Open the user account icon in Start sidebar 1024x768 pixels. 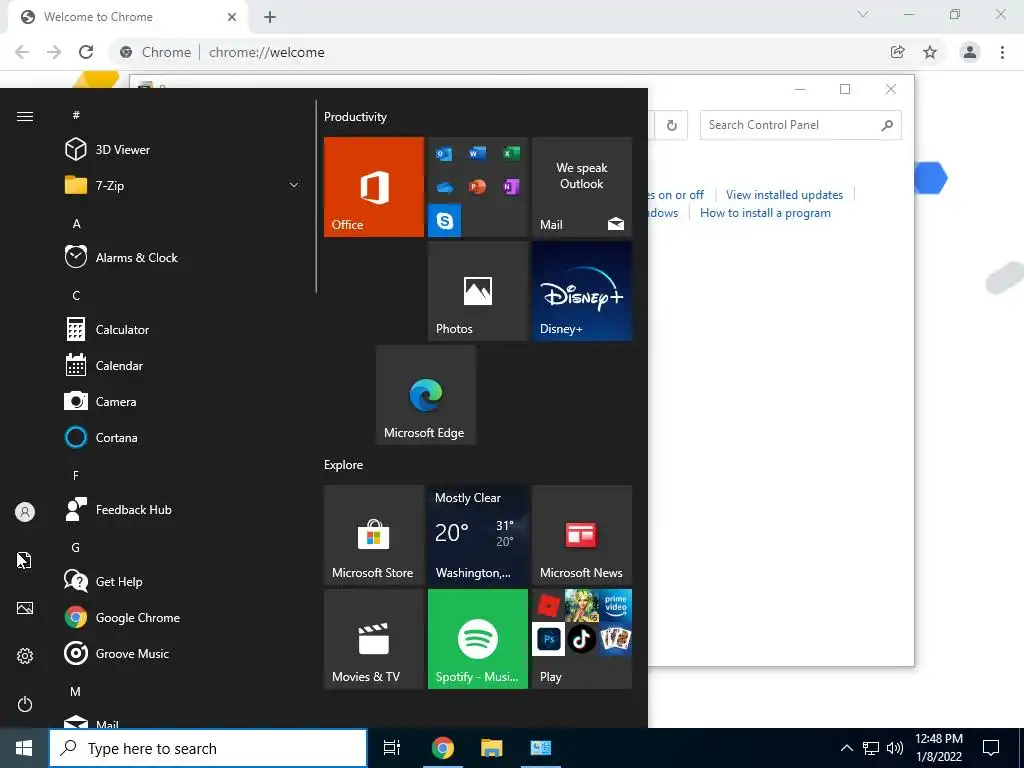click(25, 512)
